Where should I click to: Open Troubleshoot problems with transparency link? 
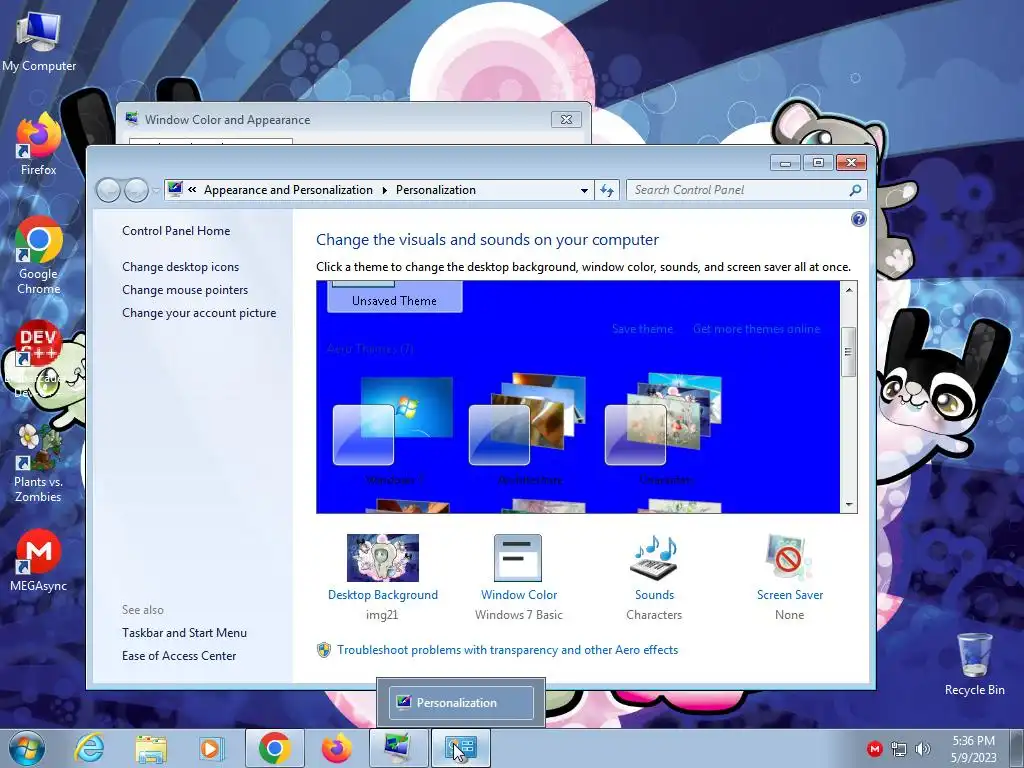507,650
